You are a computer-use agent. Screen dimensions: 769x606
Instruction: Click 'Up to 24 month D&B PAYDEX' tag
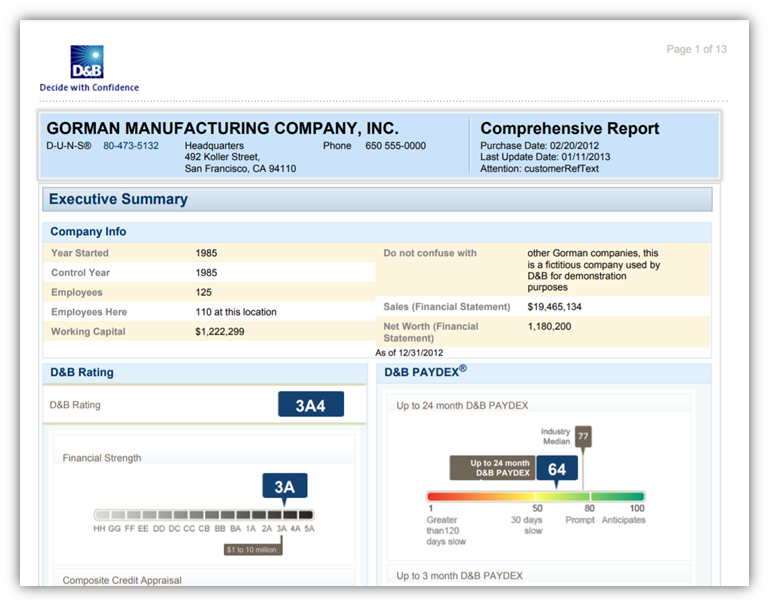click(x=493, y=468)
